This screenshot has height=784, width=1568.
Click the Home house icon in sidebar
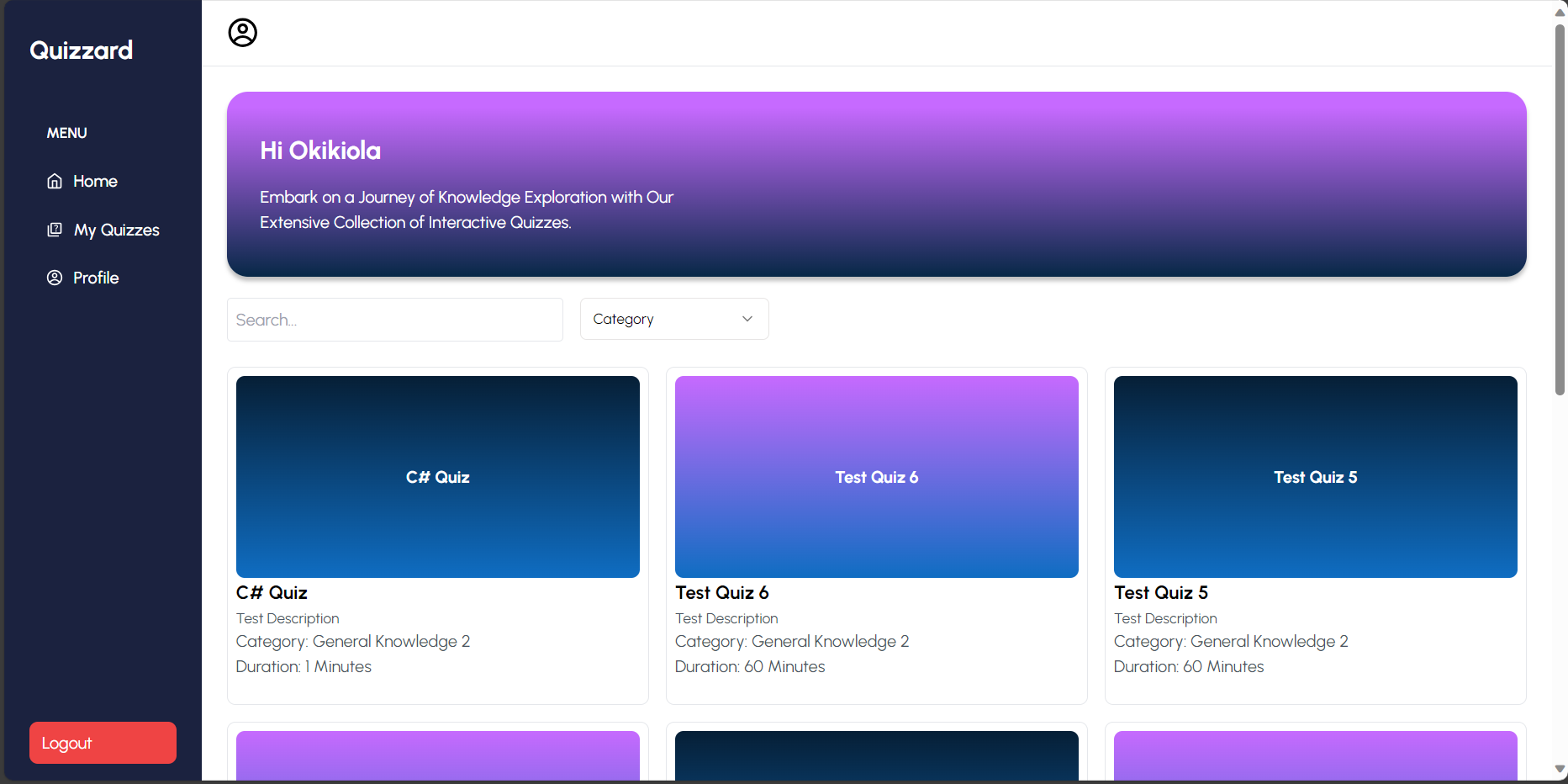pos(55,181)
